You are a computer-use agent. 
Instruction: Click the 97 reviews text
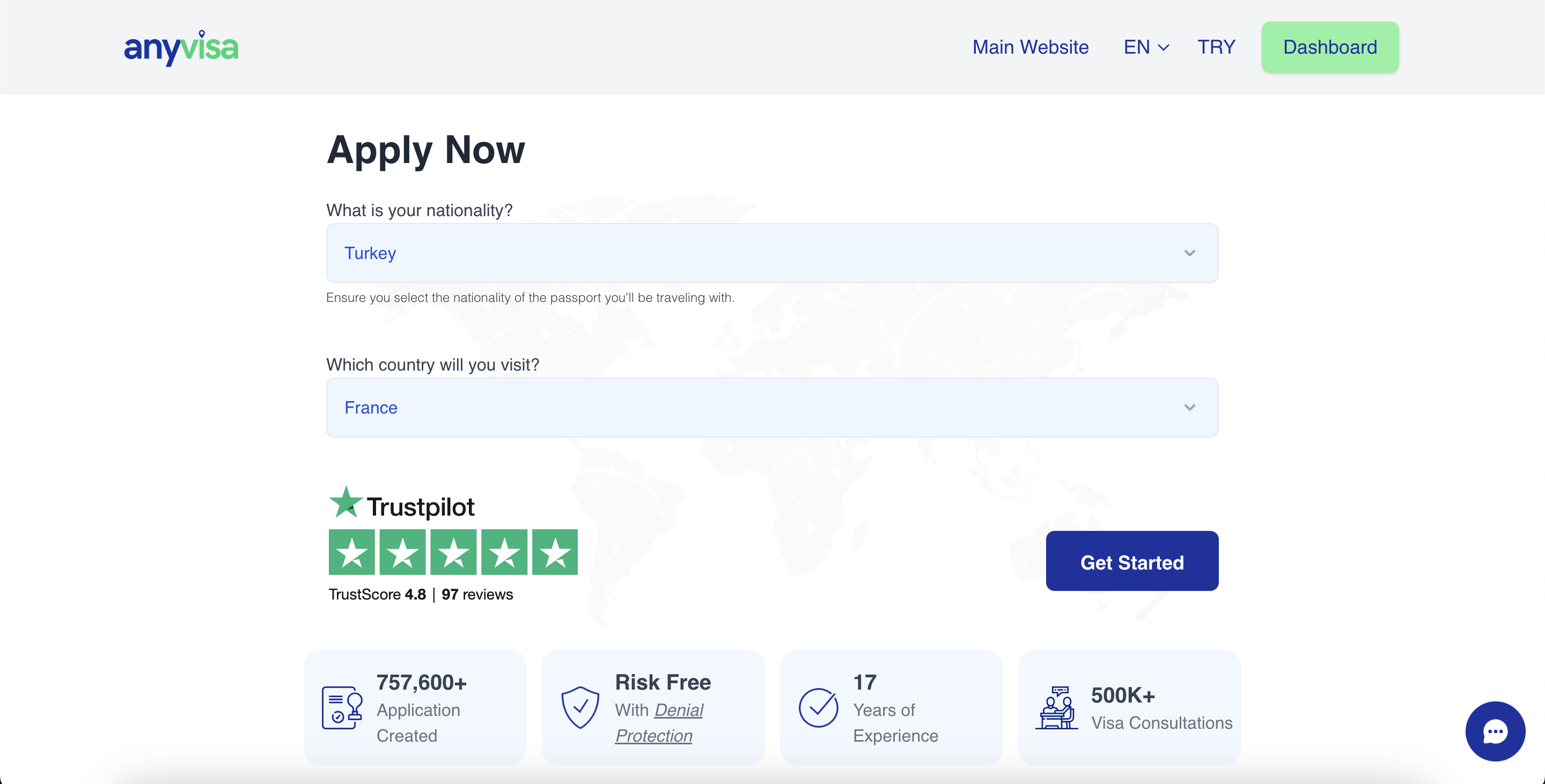(477, 594)
